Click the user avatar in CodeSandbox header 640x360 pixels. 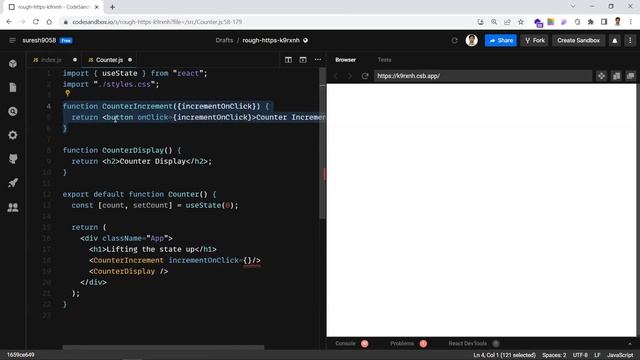coord(471,40)
